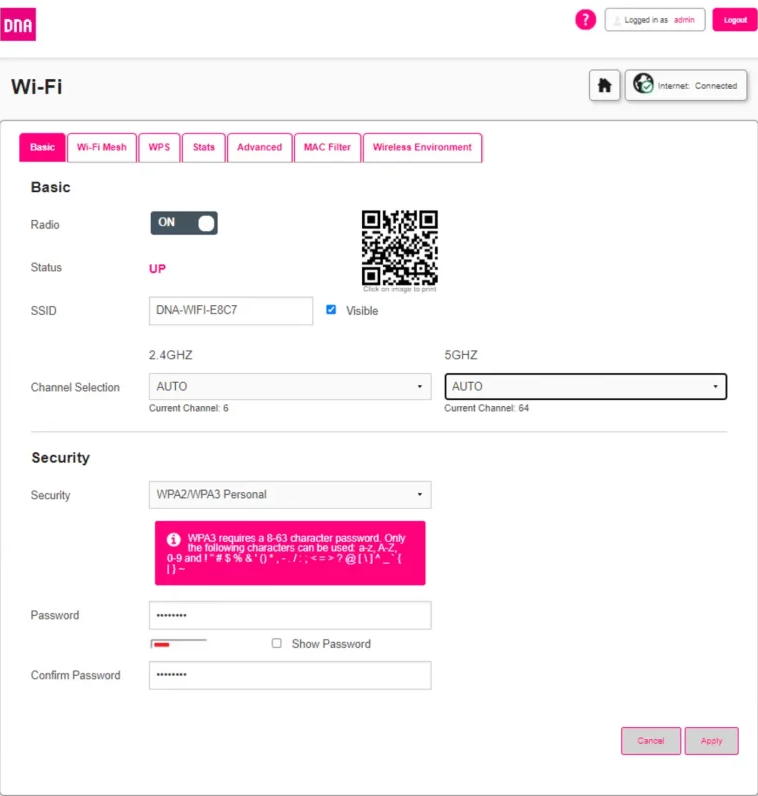Click the Security section heading
This screenshot has height=796, width=758.
(x=60, y=457)
